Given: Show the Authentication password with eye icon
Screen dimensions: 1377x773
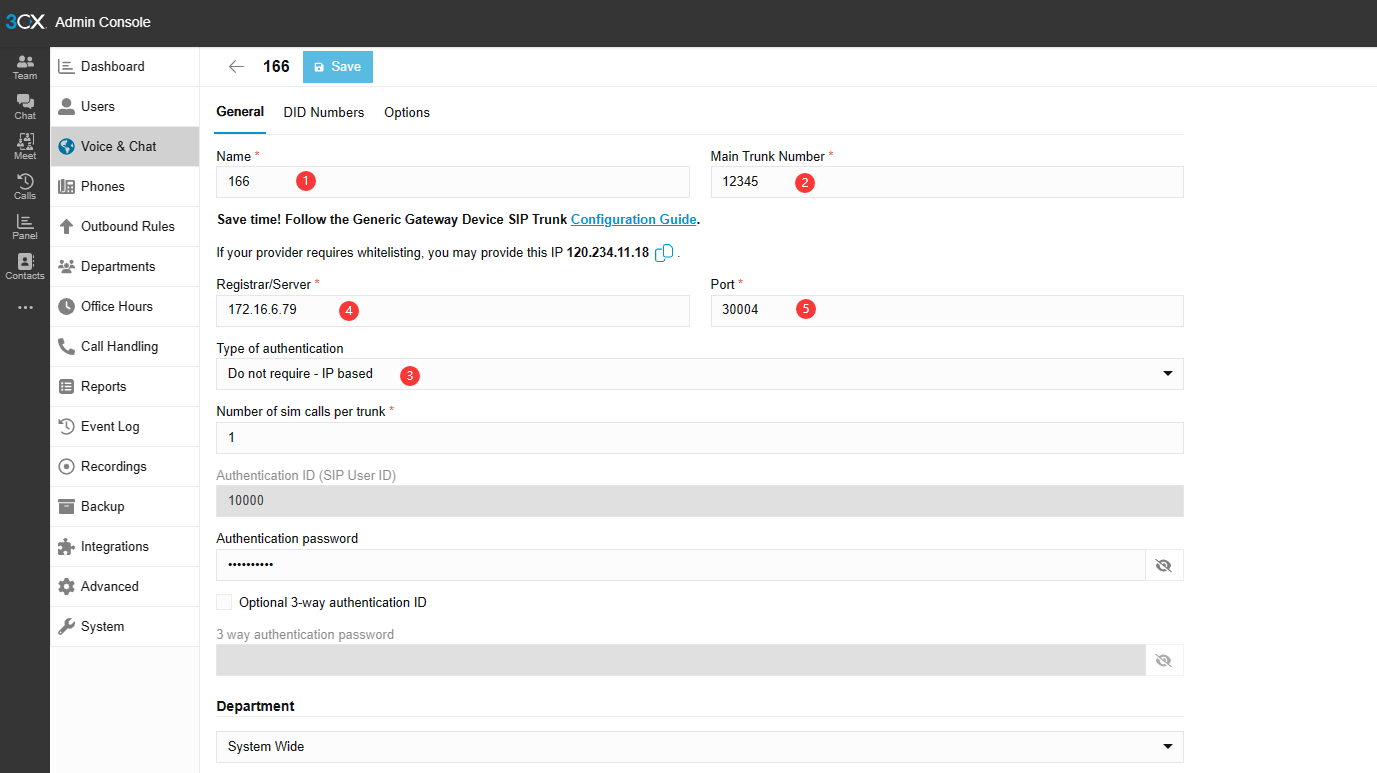Looking at the screenshot, I should tap(1163, 566).
